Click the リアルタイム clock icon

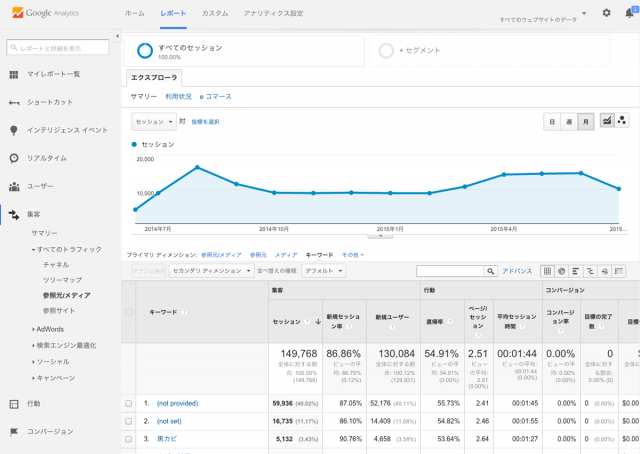pos(14,158)
